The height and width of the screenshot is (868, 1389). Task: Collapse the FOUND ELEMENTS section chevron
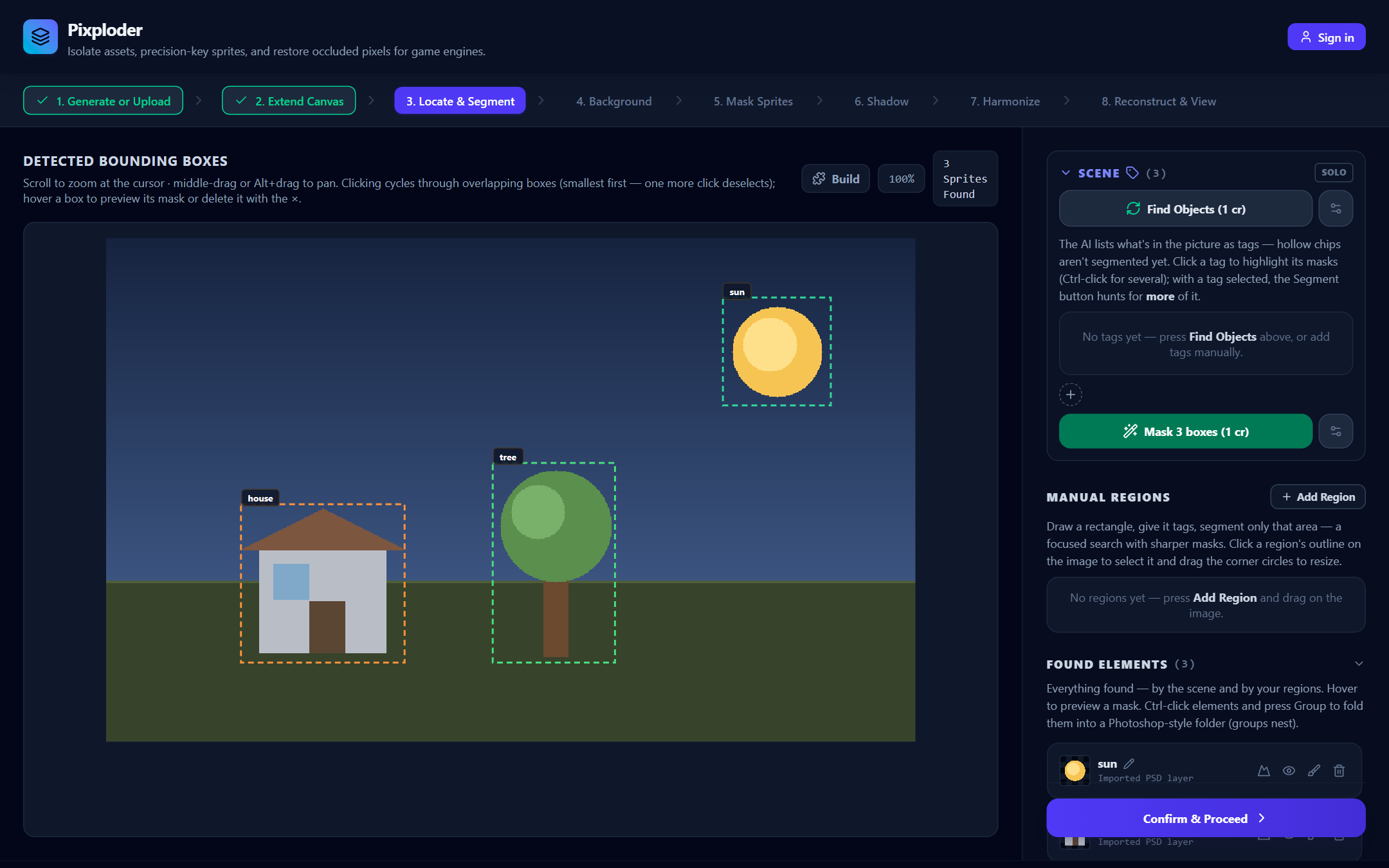click(1359, 664)
